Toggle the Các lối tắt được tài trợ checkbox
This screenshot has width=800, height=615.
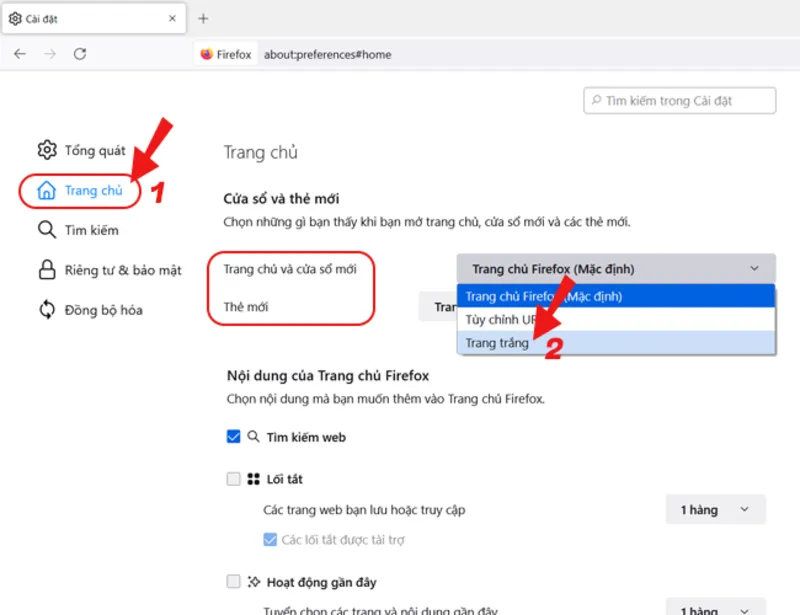click(270, 539)
